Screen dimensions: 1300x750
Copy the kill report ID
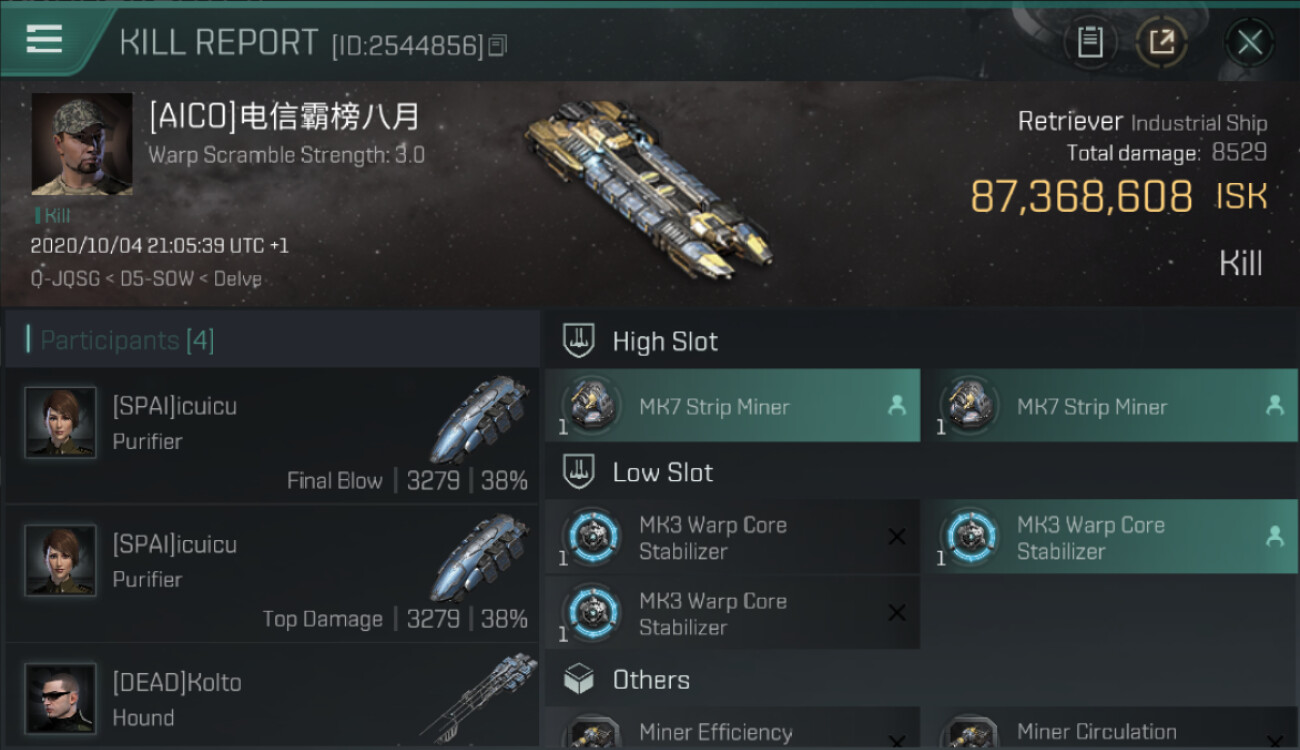(x=497, y=45)
